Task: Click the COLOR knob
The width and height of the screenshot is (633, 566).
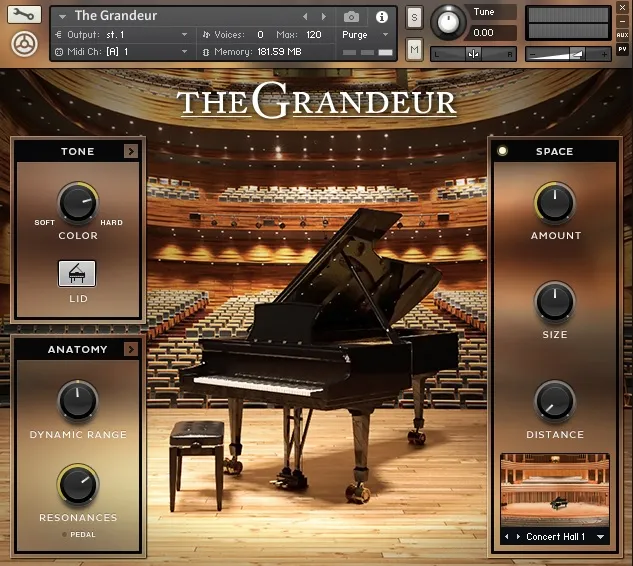Action: click(x=78, y=202)
